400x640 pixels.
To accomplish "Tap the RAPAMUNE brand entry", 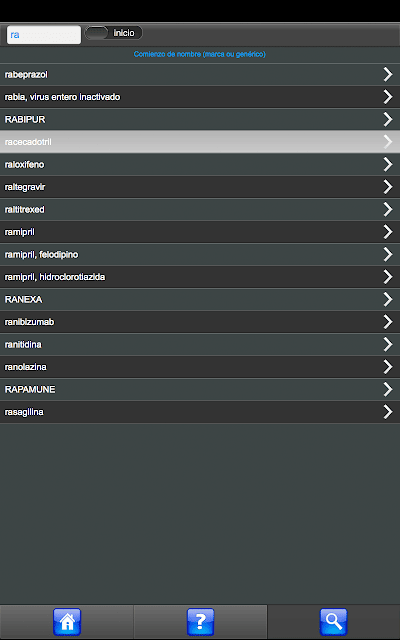I will pyautogui.click(x=200, y=389).
